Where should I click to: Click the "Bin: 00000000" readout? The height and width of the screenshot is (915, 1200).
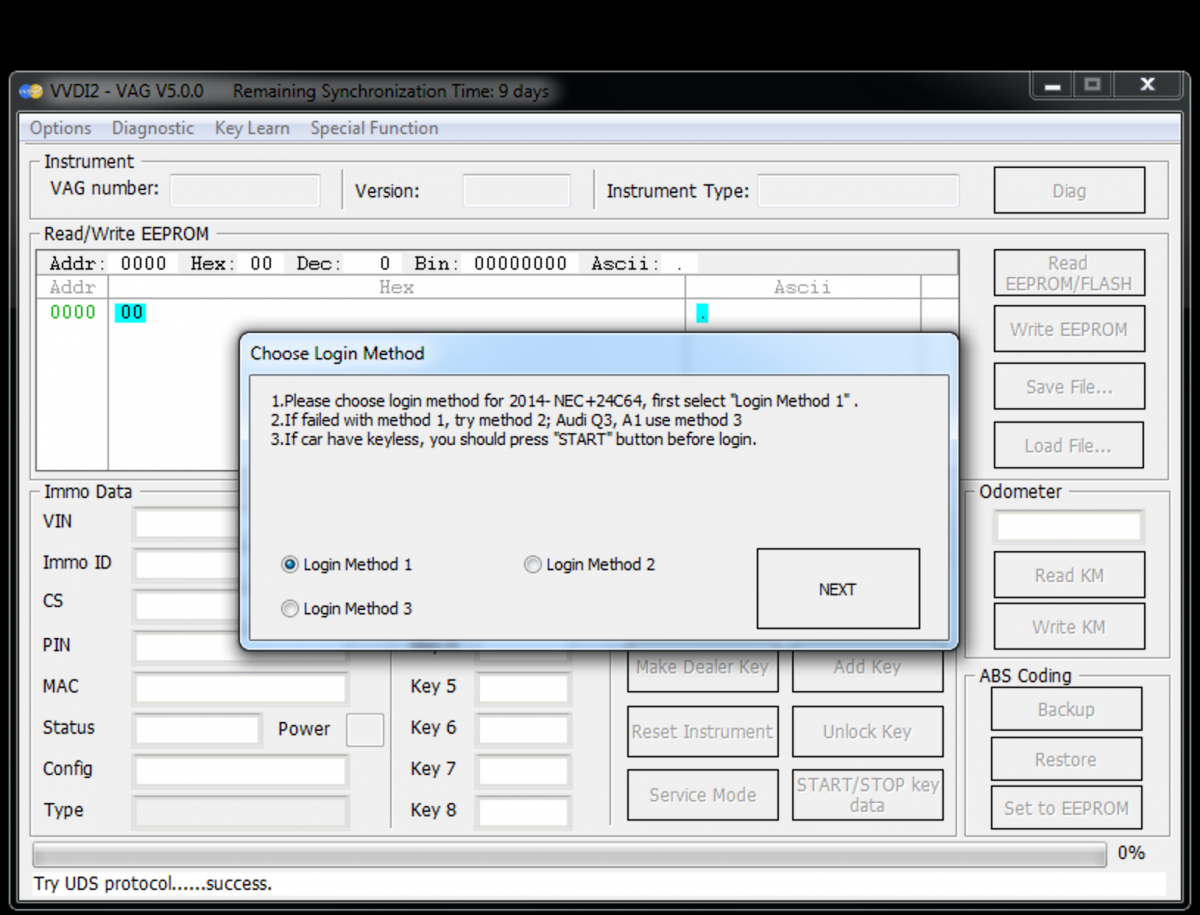490,264
